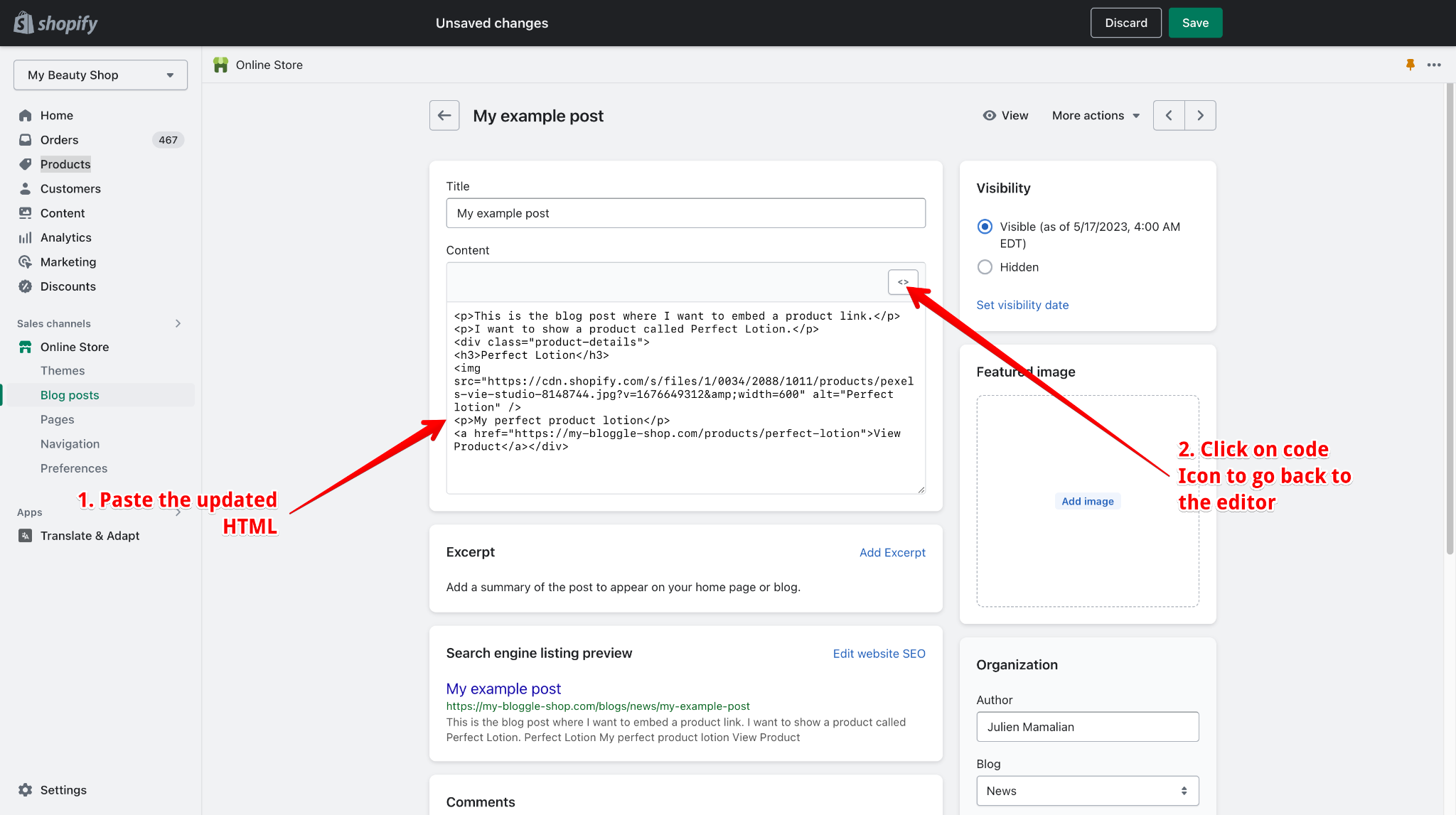Open Settings at the bottom of sidebar
This screenshot has width=1456, height=815.
pos(63,789)
